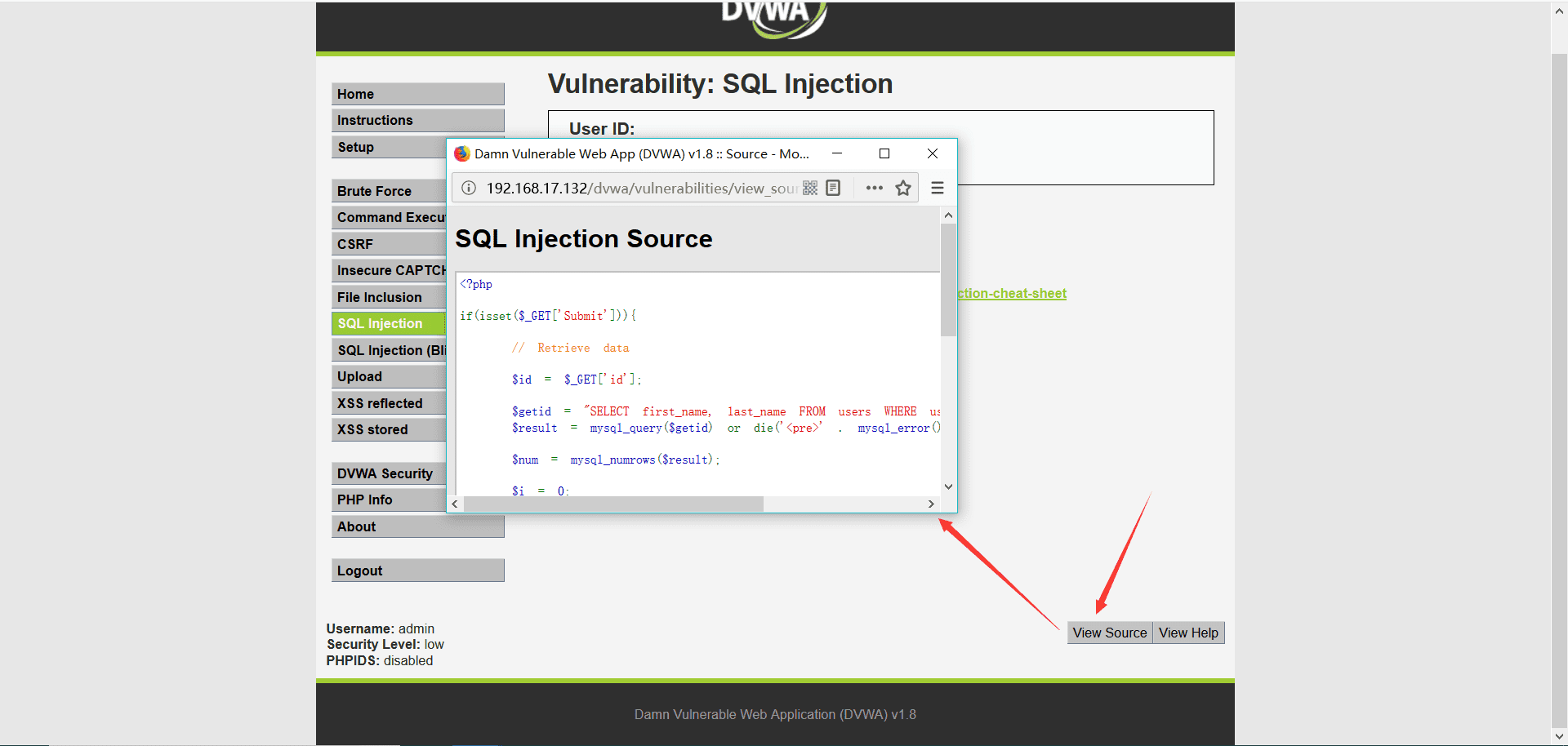Minimize the Source popup window

click(837, 153)
